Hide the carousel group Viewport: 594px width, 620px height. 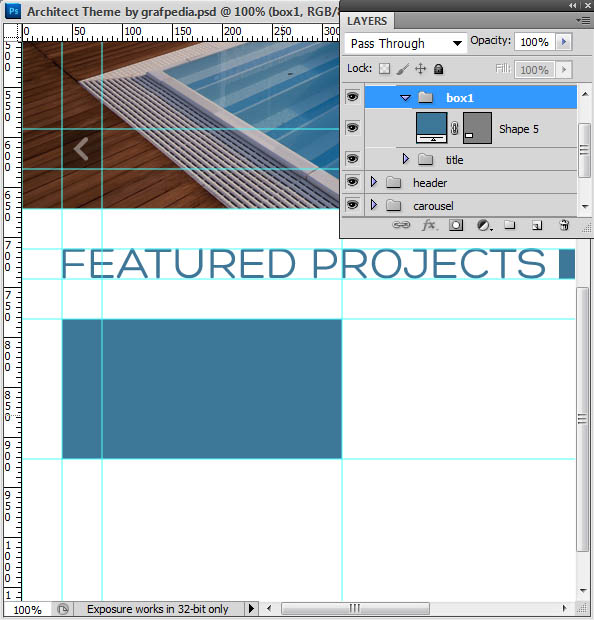pyautogui.click(x=352, y=205)
